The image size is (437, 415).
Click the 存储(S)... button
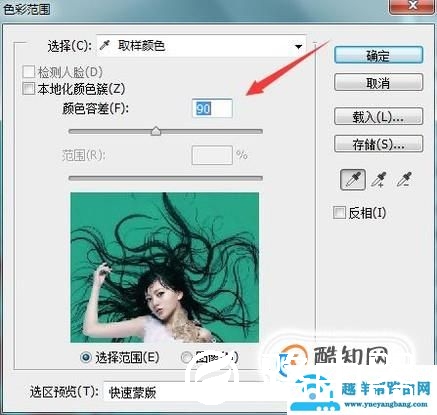[x=379, y=144]
